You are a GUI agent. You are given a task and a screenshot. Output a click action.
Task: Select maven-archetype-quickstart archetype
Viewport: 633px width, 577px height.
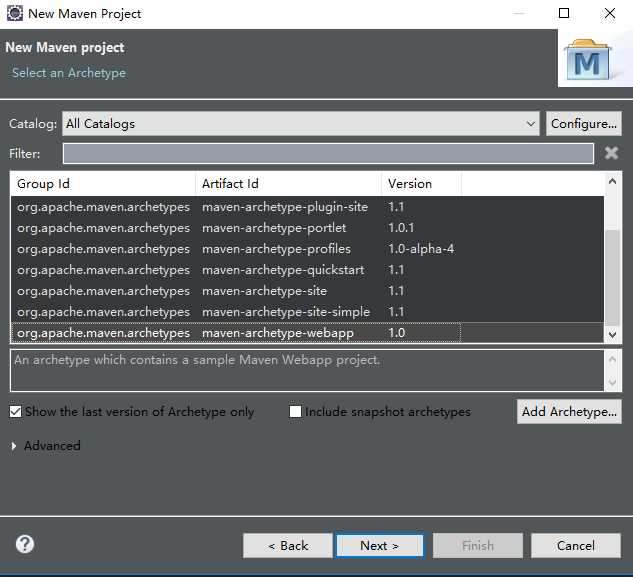307,270
